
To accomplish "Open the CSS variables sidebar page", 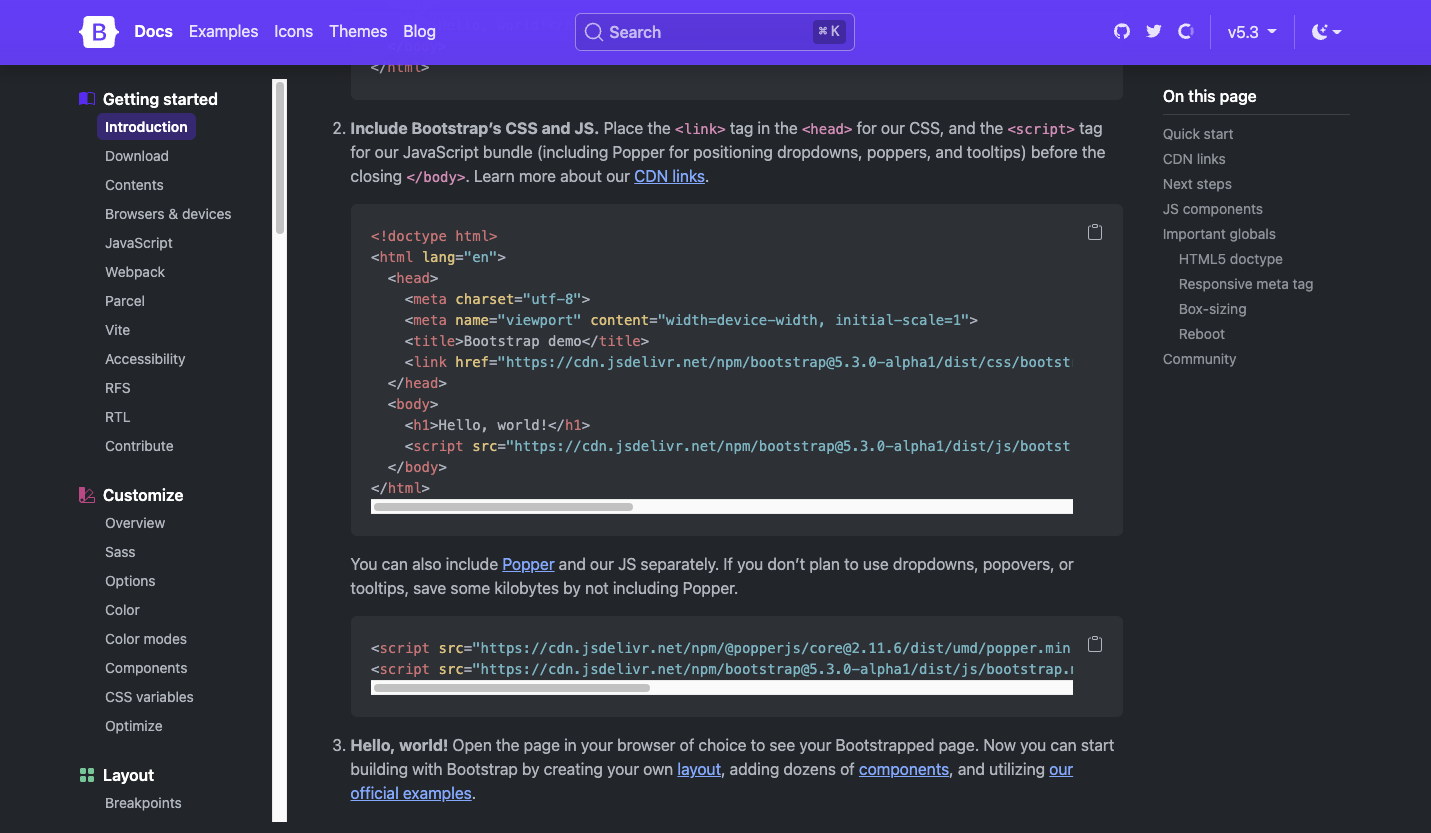I will [x=149, y=697].
